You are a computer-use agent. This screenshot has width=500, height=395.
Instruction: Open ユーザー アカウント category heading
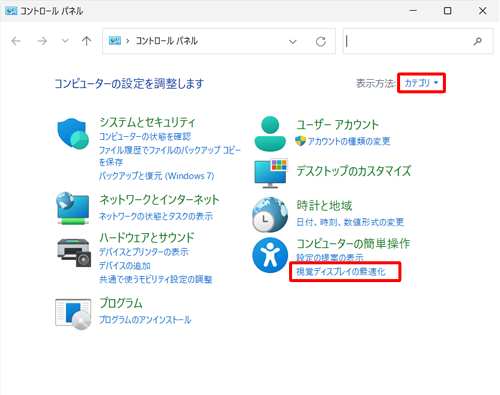coord(338,125)
